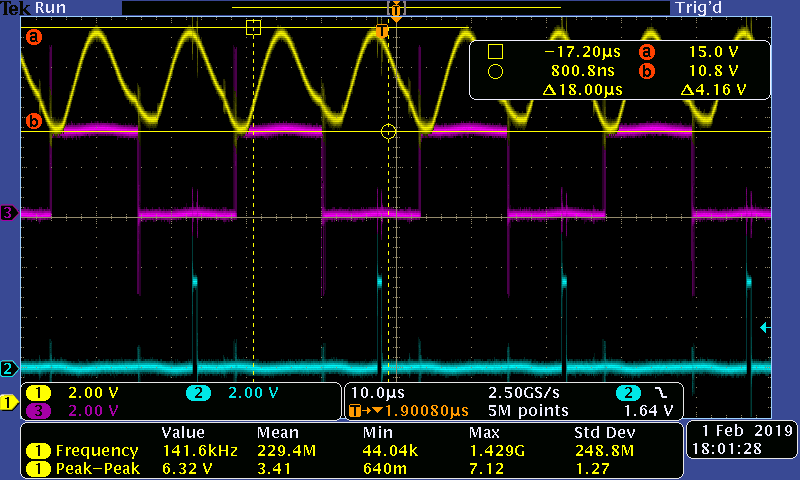The image size is (800, 480).
Task: Click the red a icon in readout
Action: point(646,52)
